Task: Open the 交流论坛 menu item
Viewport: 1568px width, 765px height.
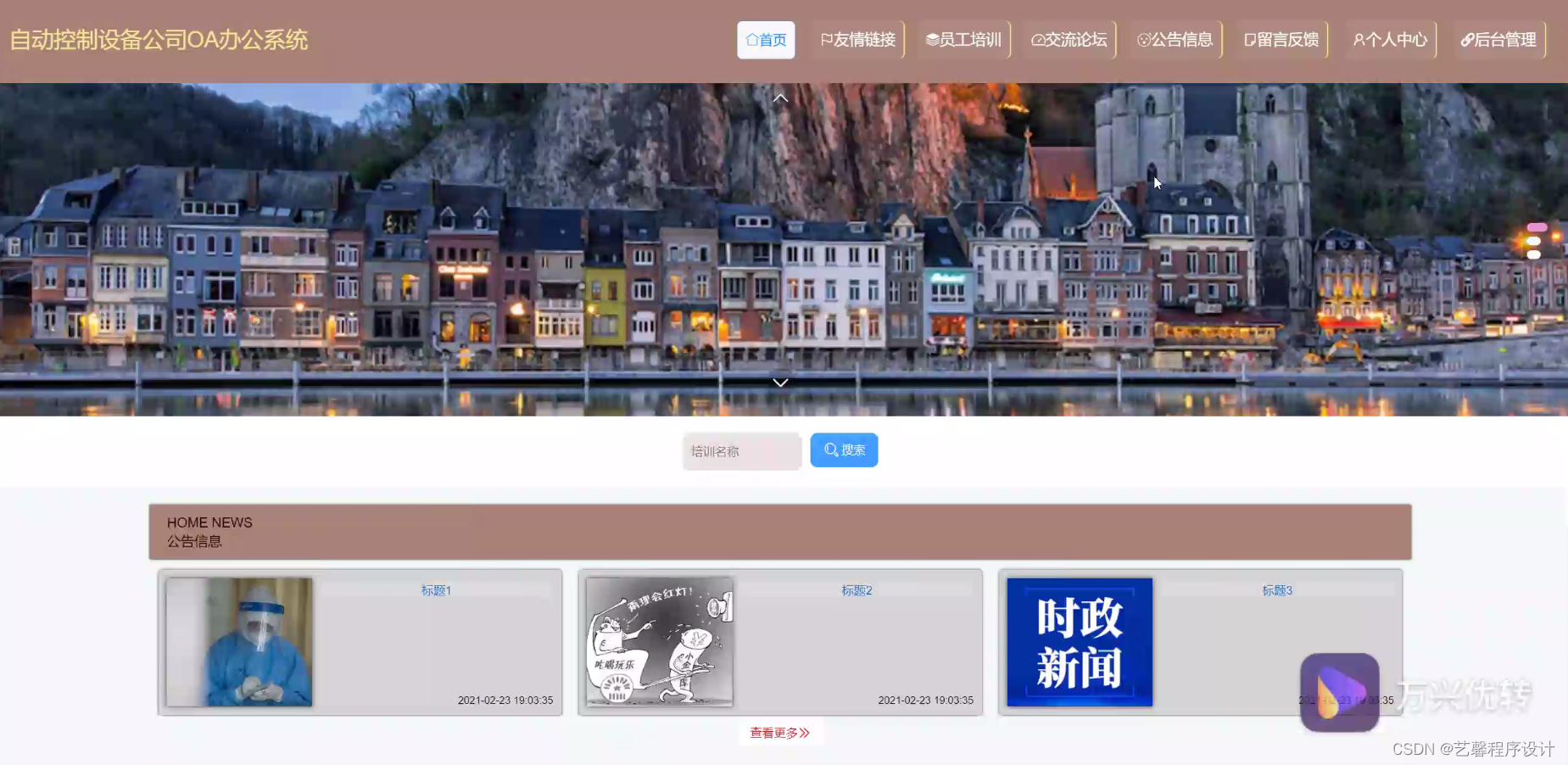Action: pos(1069,38)
